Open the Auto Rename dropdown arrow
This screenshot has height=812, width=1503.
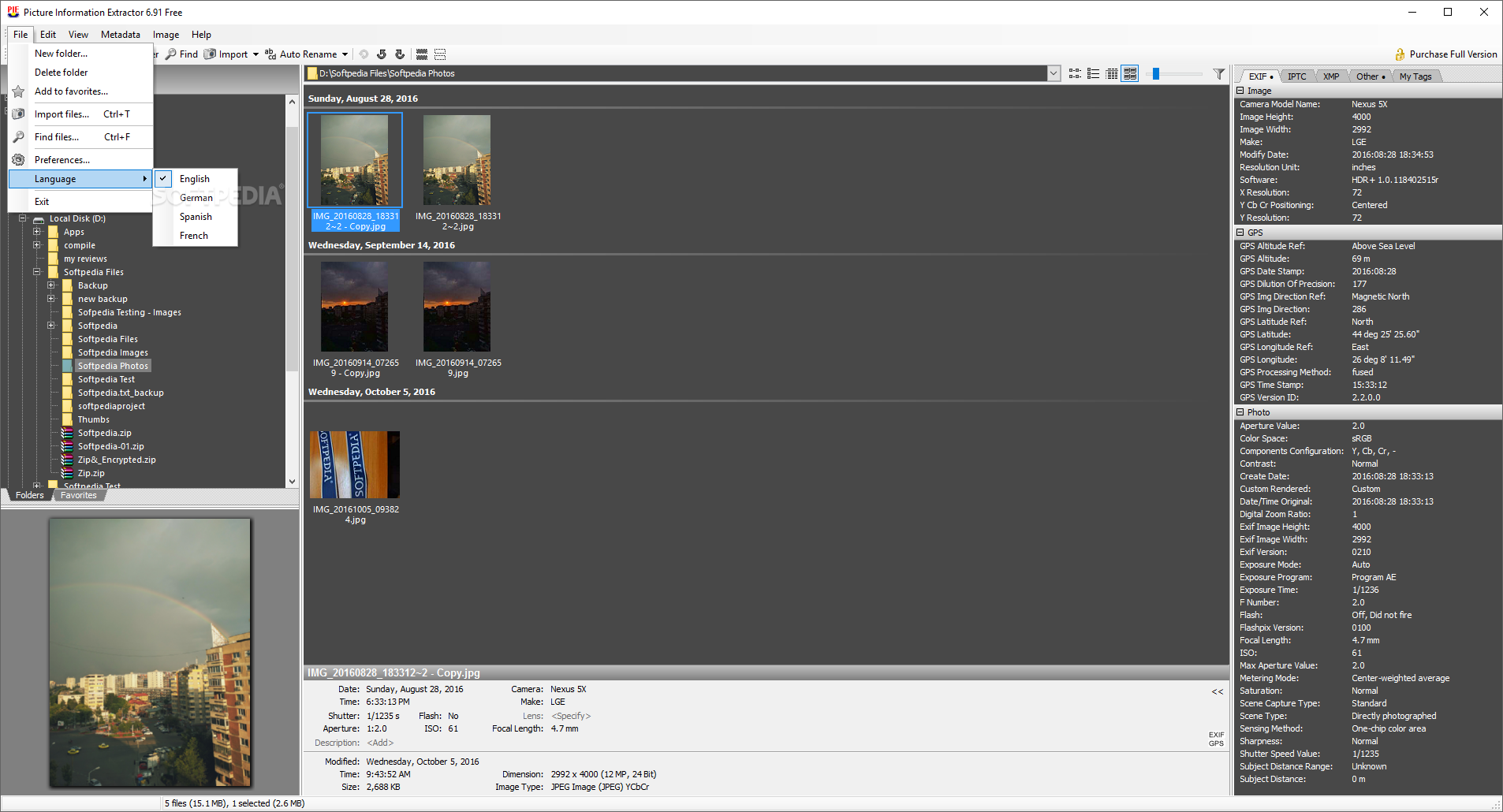pyautogui.click(x=345, y=54)
